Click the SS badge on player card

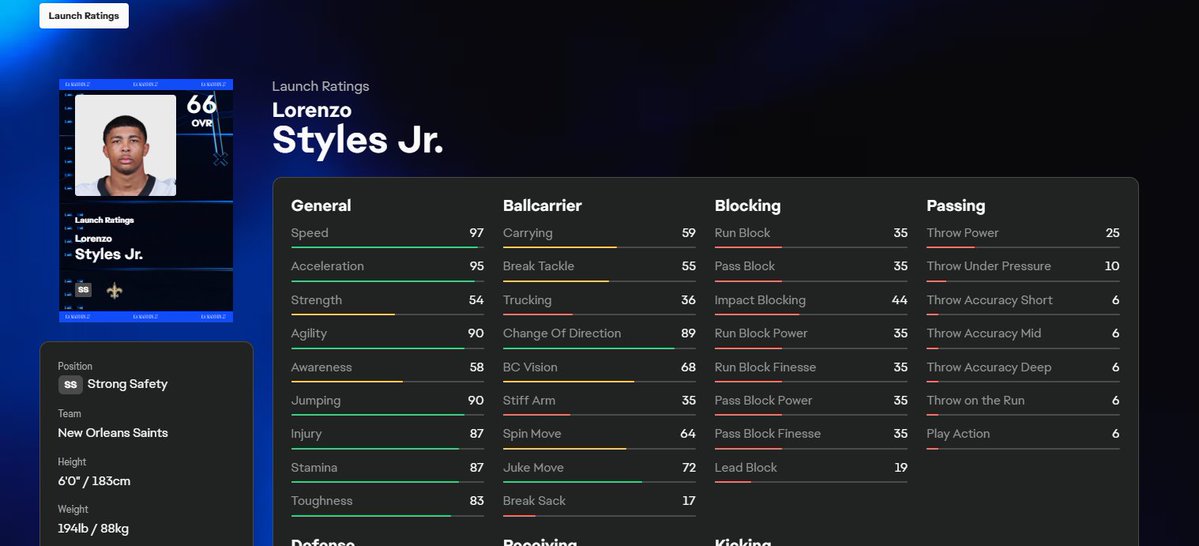(83, 290)
